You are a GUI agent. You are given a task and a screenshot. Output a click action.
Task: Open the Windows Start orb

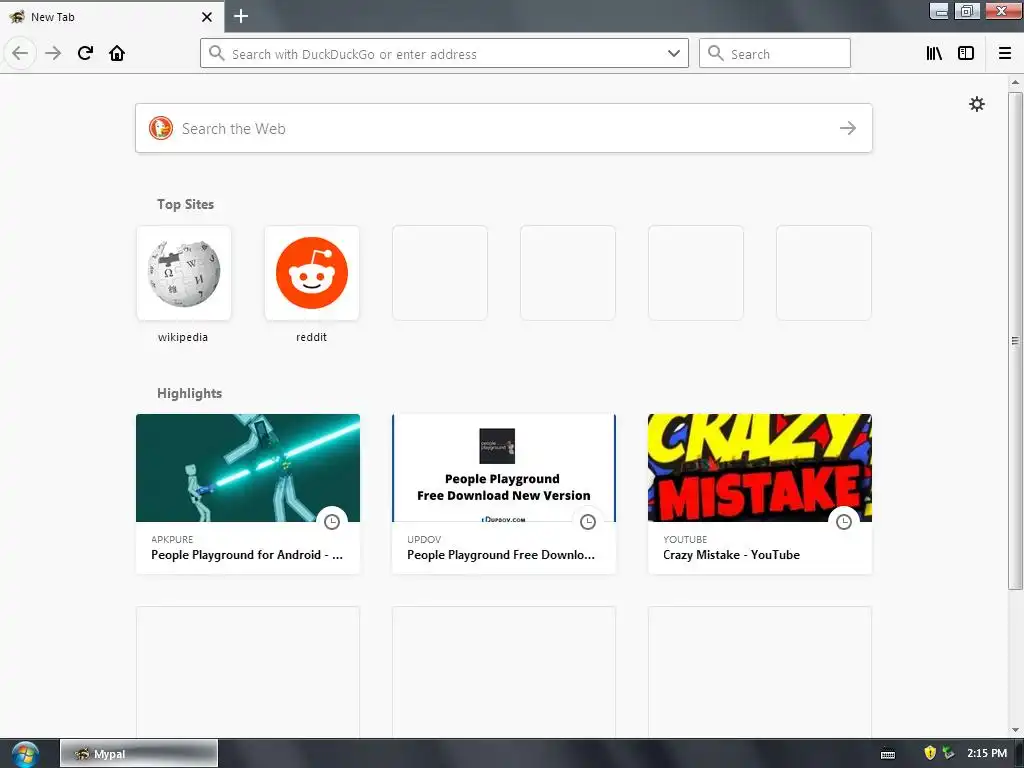tap(25, 754)
